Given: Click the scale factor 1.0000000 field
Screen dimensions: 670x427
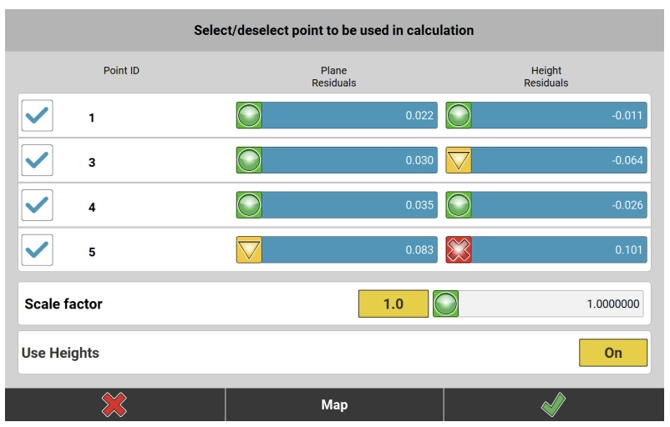Looking at the screenshot, I should [551, 304].
